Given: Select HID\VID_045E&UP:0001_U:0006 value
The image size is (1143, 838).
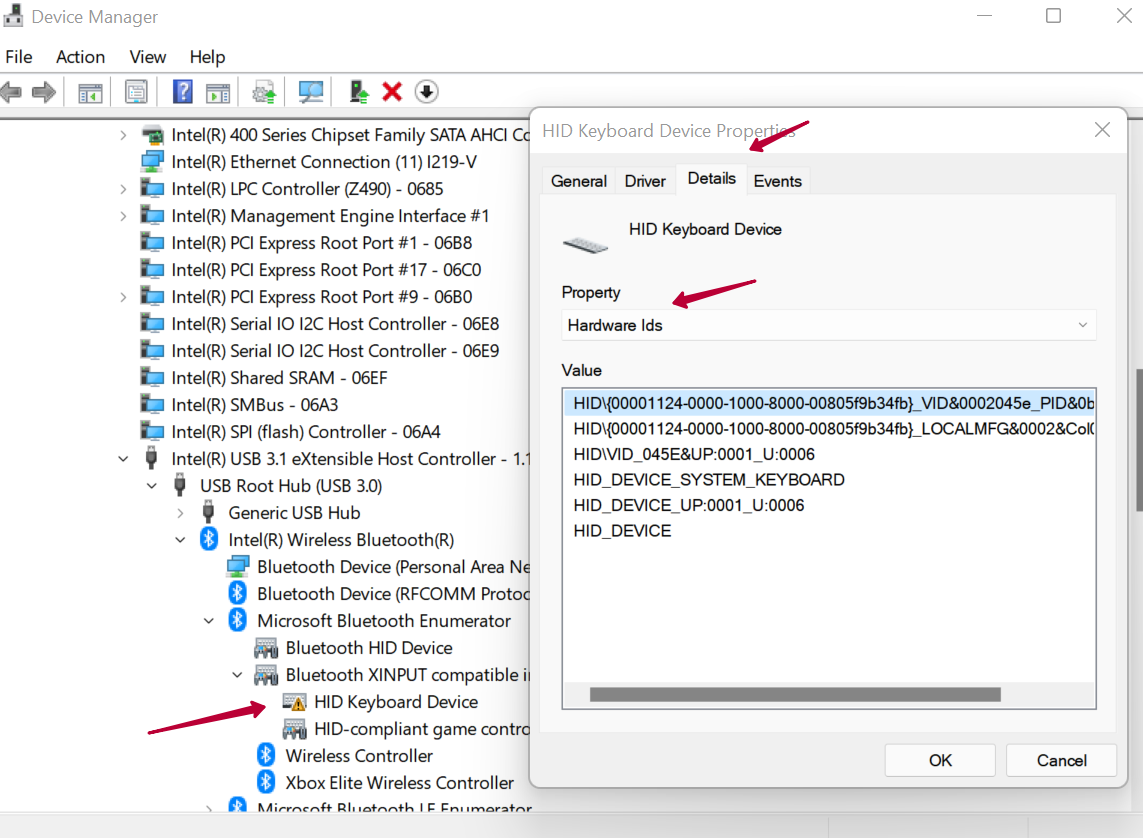Looking at the screenshot, I should (x=694, y=454).
